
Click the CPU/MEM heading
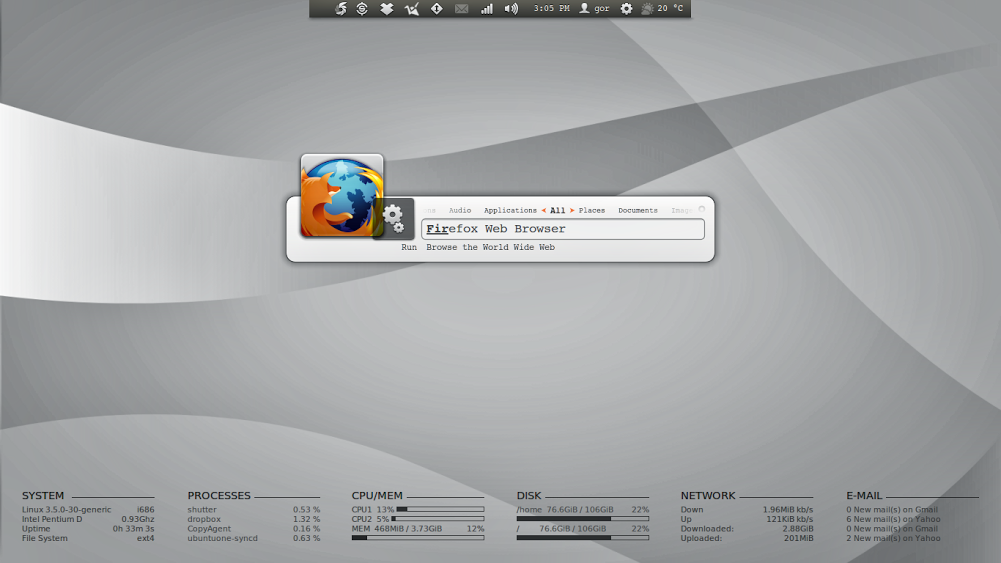[377, 495]
